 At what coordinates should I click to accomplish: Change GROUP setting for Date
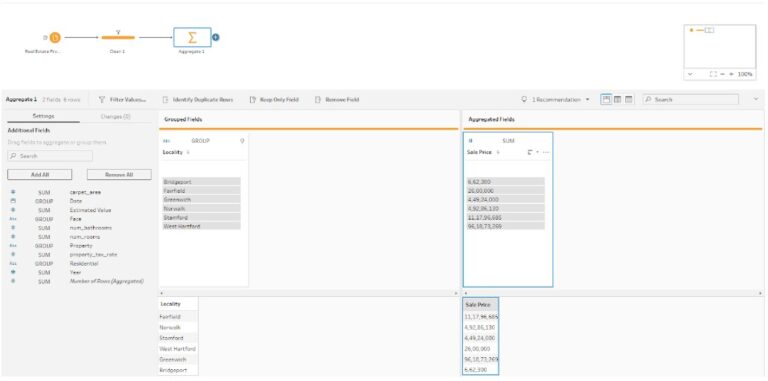[x=44, y=201]
